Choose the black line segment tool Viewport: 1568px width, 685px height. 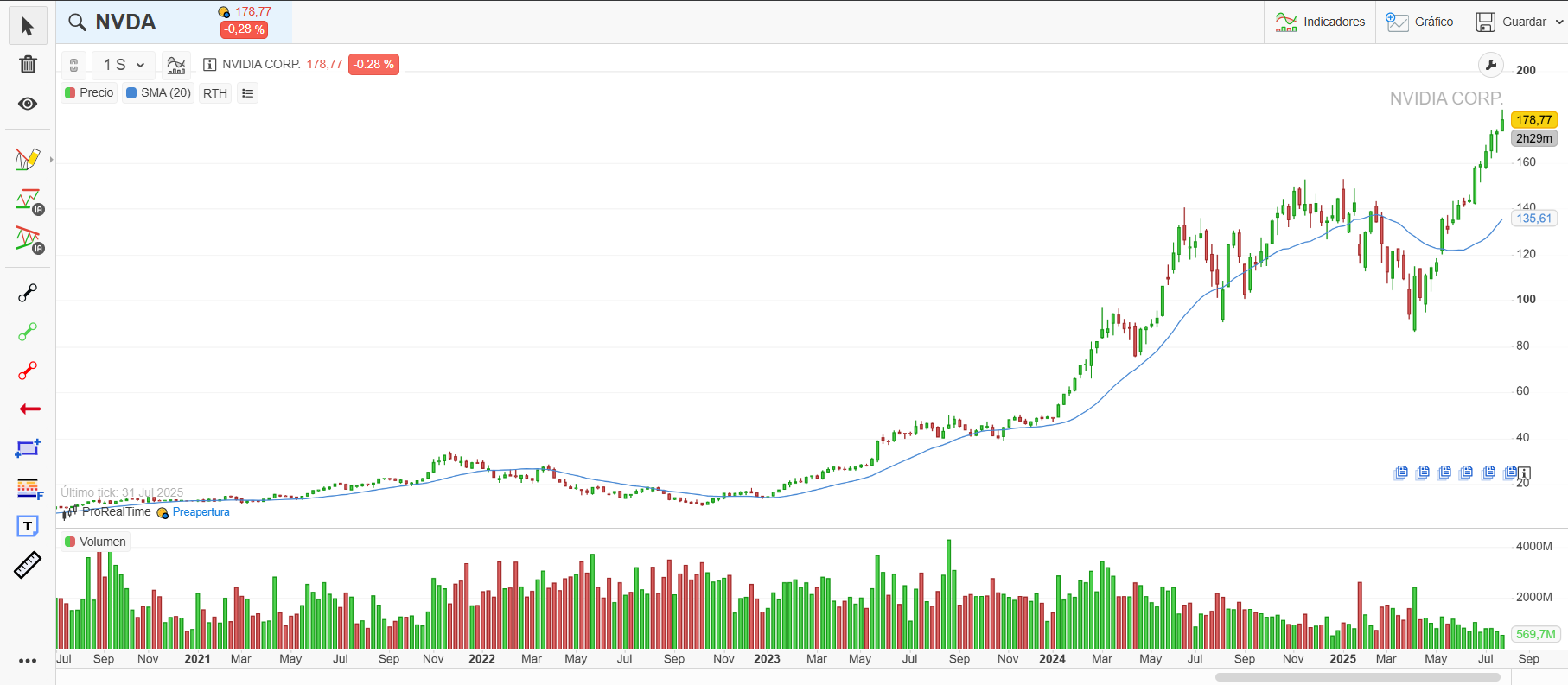(28, 294)
